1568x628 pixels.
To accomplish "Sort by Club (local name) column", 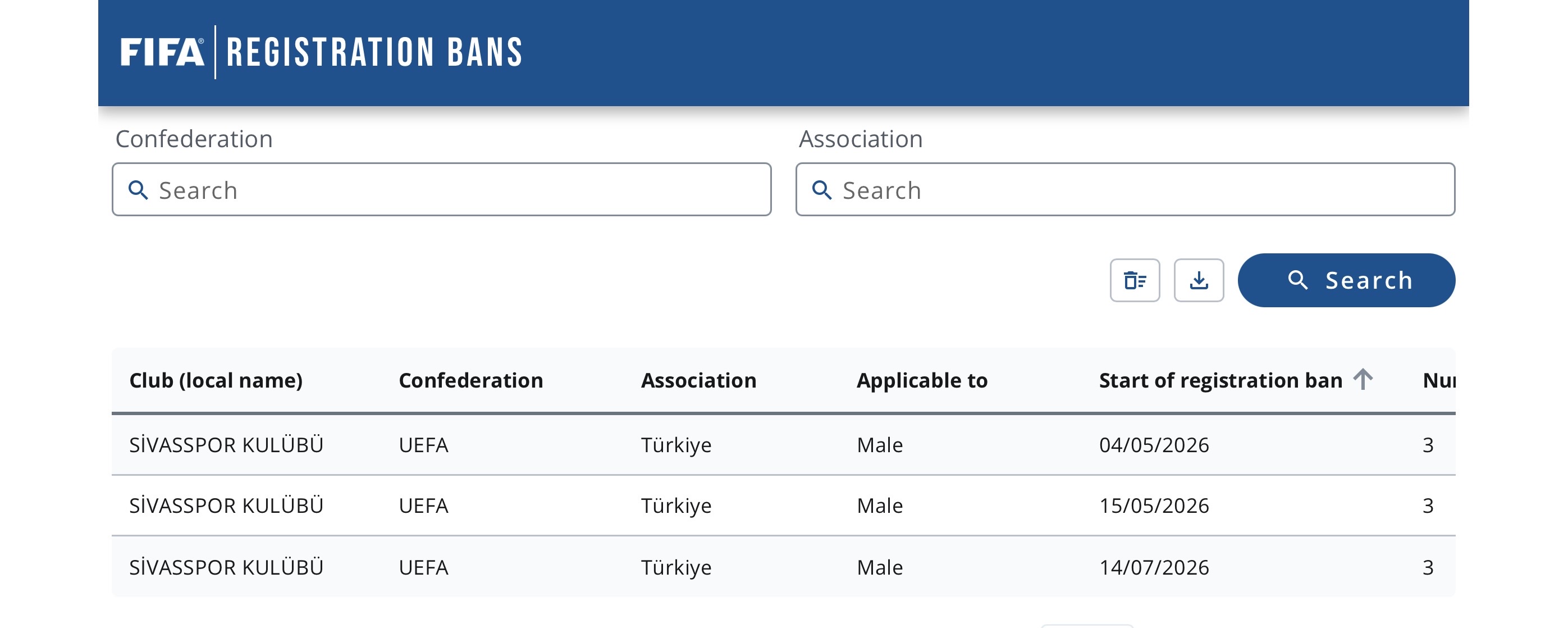I will (x=216, y=381).
